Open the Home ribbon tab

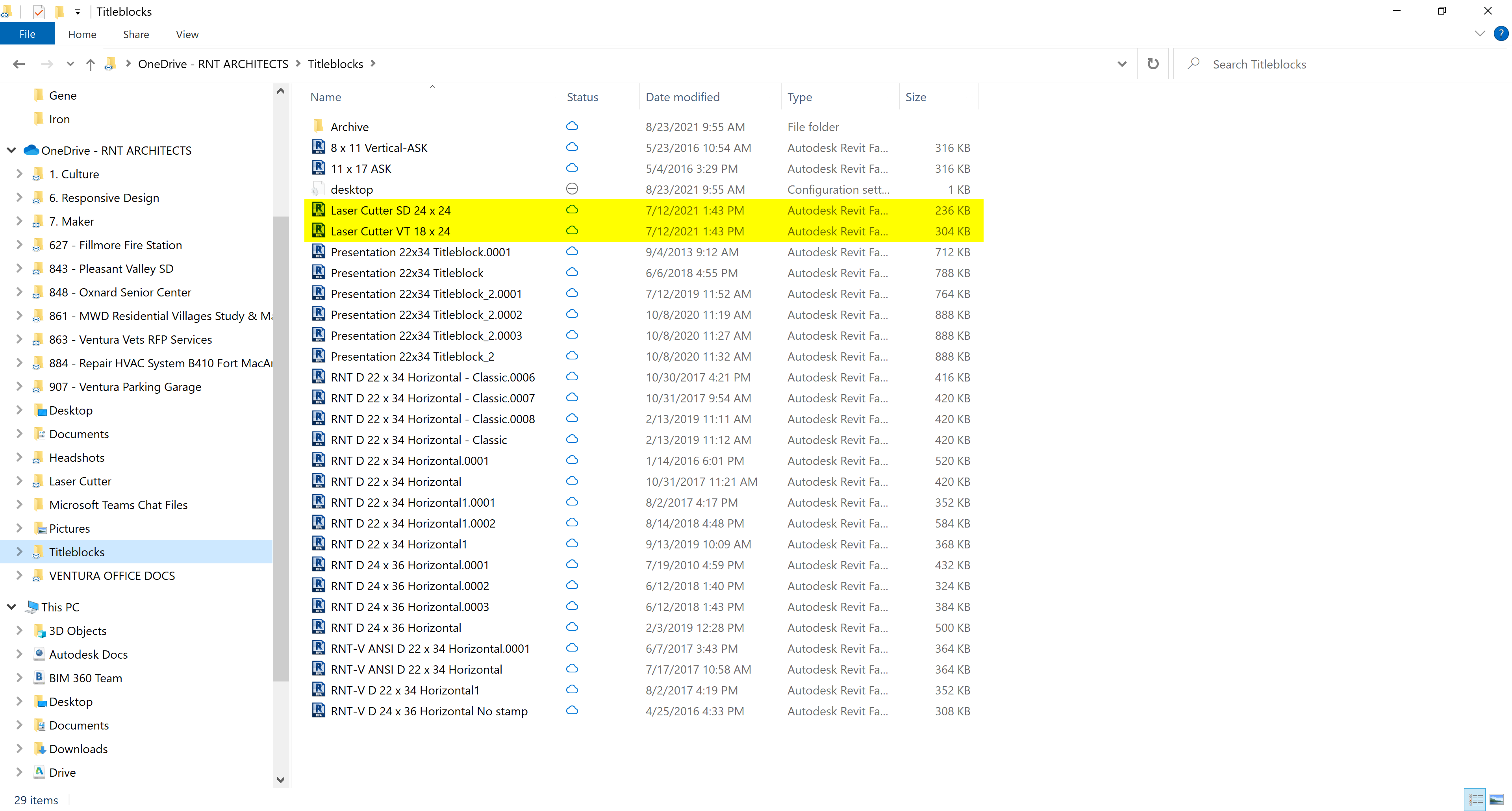(x=82, y=34)
